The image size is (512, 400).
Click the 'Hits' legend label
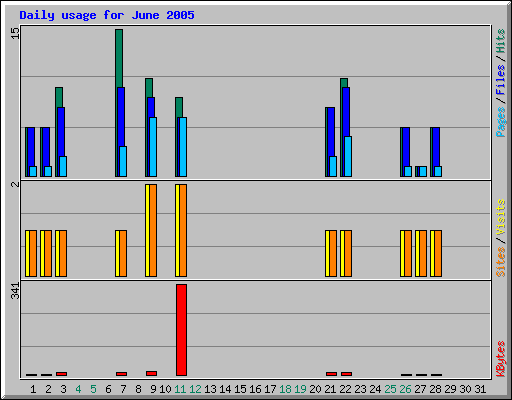click(x=501, y=41)
